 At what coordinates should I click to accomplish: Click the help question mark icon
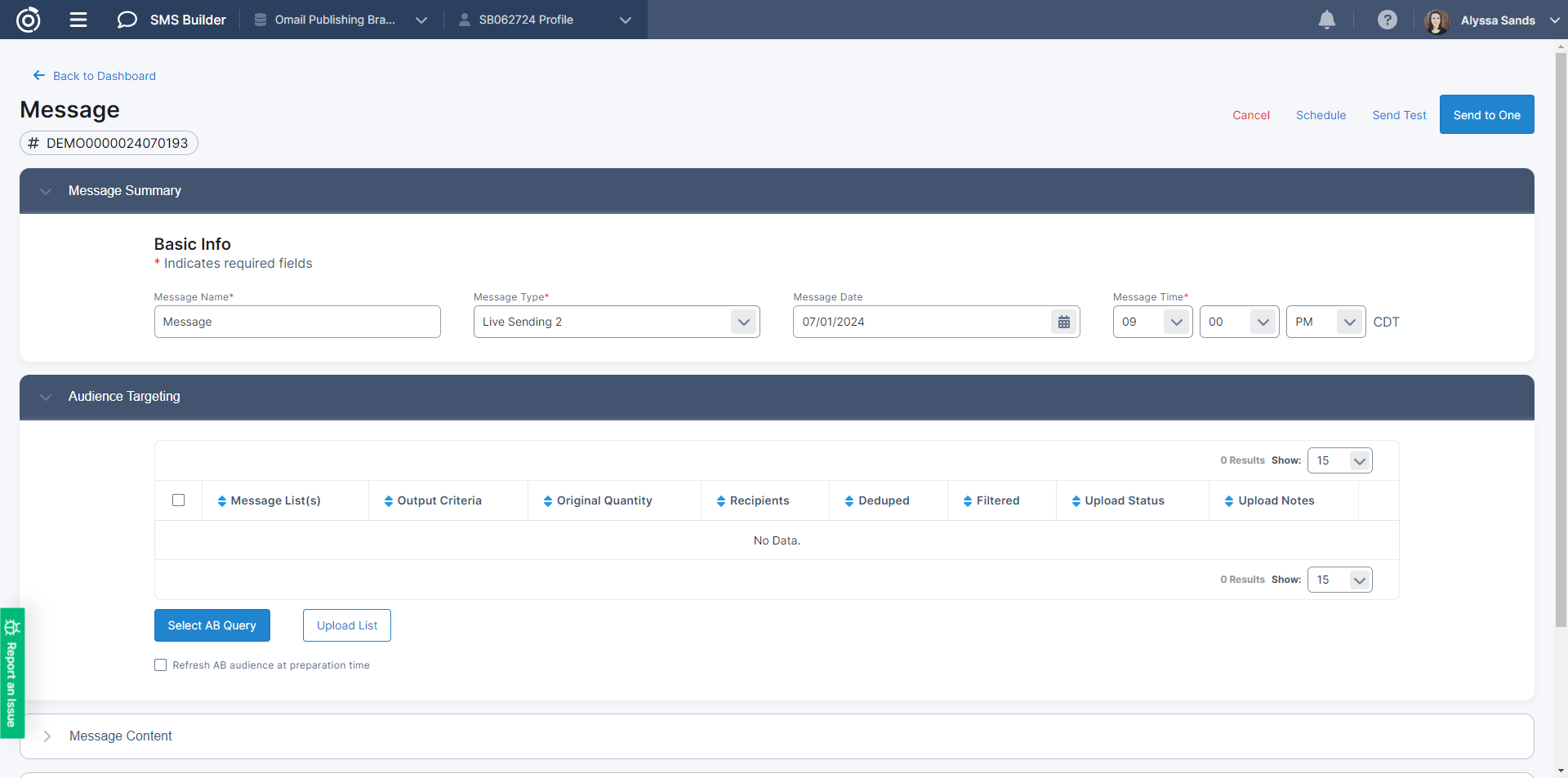(x=1387, y=20)
